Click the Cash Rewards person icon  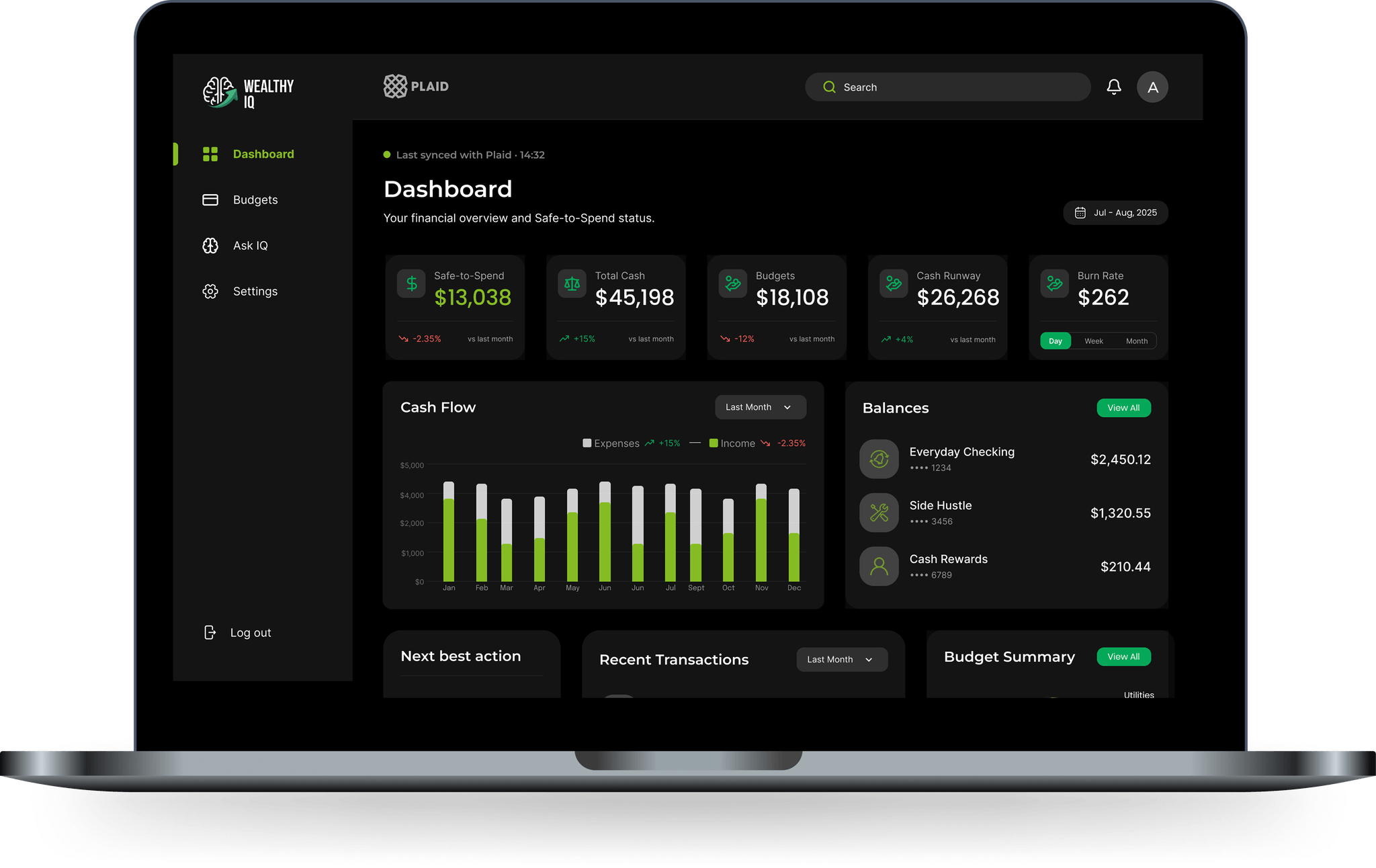[879, 566]
